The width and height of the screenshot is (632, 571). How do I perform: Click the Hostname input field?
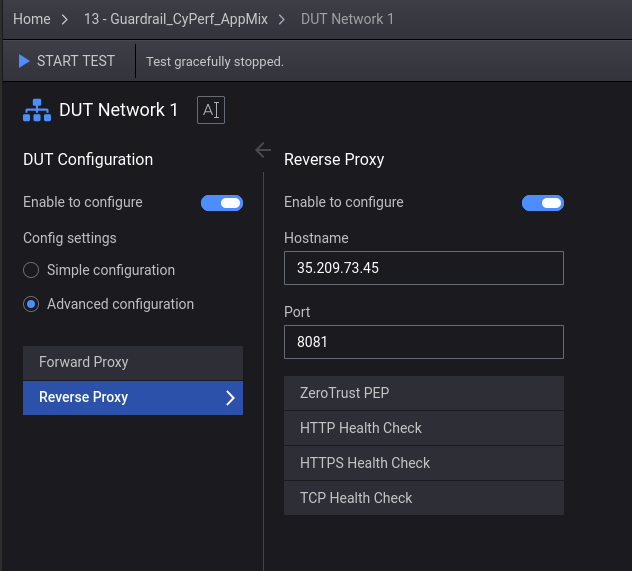pyautogui.click(x=423, y=268)
